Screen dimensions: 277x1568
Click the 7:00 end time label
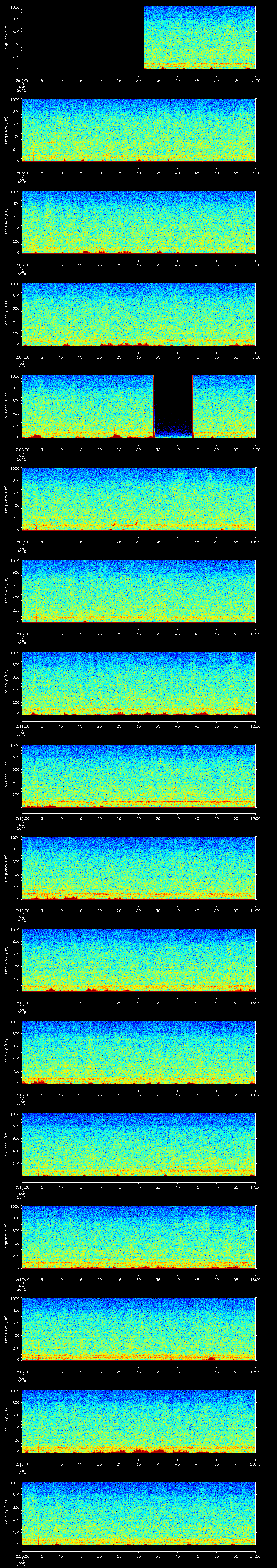256,265
